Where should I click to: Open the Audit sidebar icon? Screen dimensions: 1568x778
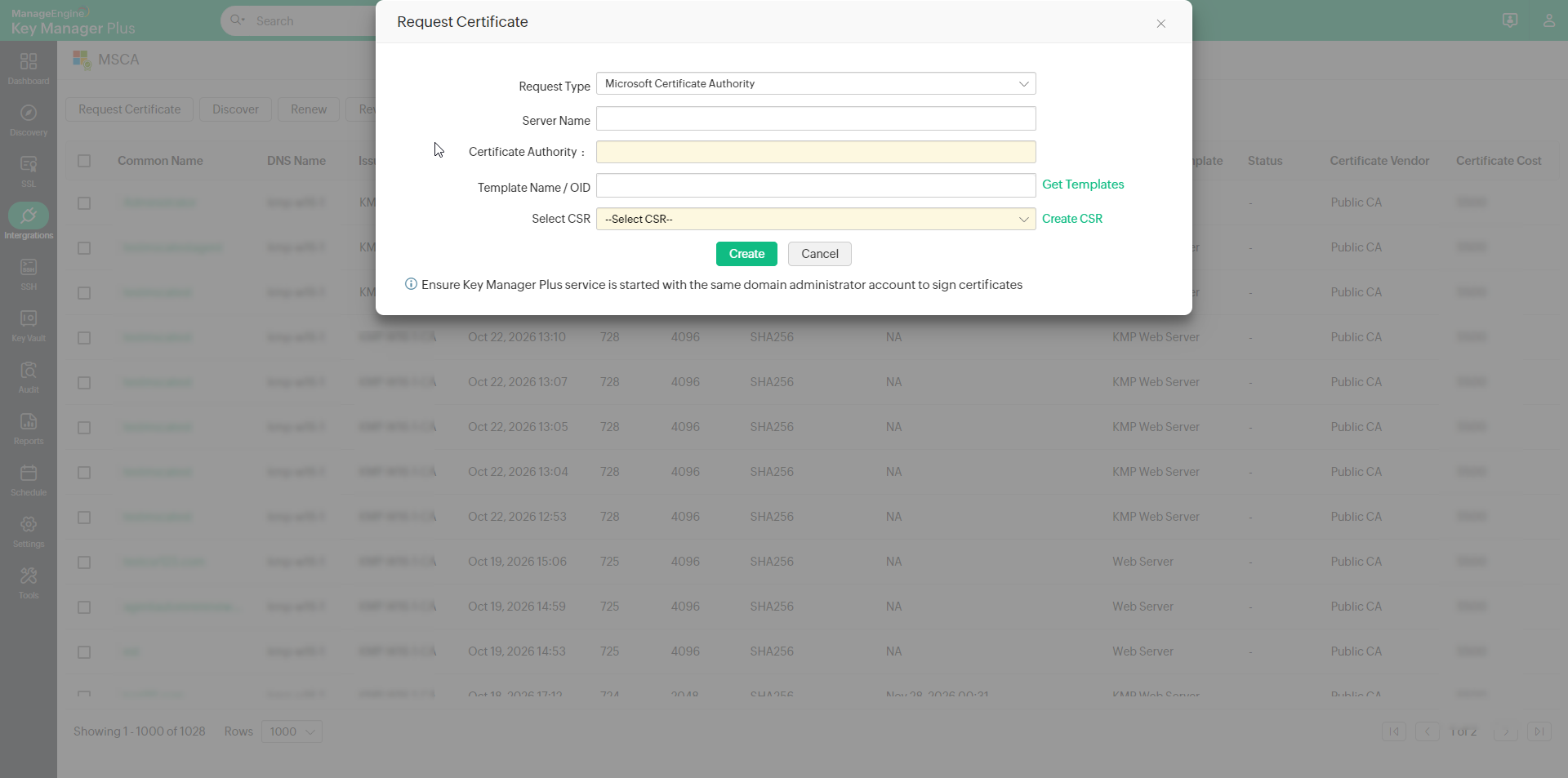coord(29,371)
